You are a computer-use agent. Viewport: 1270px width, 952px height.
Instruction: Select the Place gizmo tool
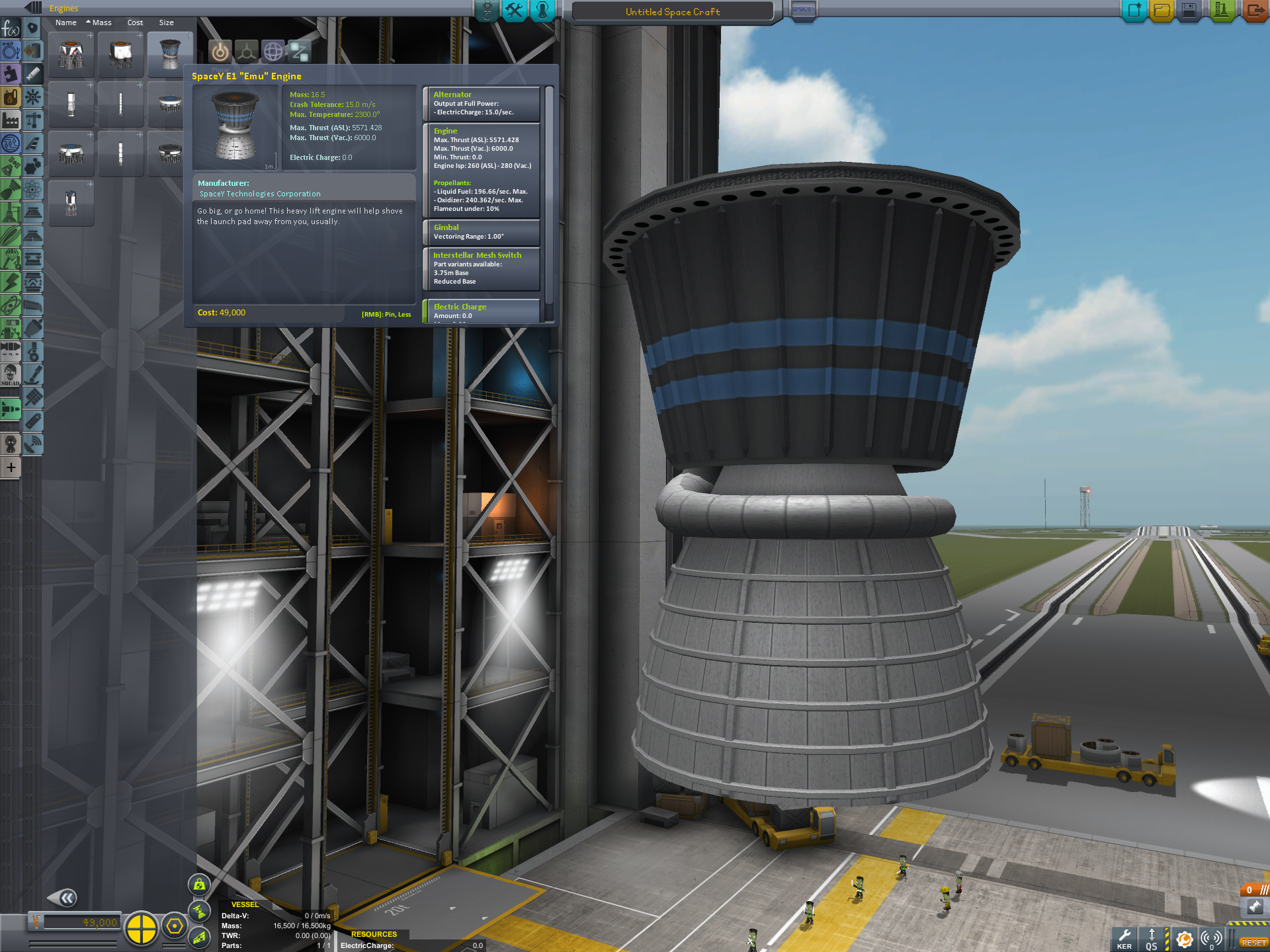(220, 52)
